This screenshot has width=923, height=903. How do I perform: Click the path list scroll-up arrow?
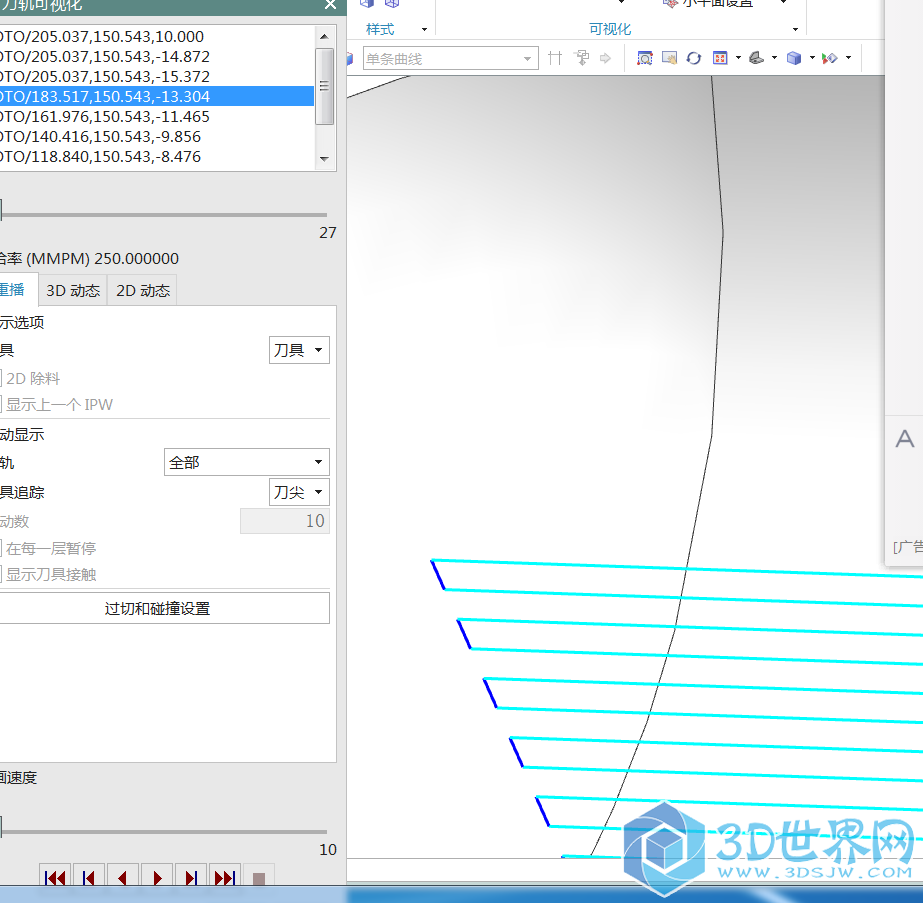(x=324, y=36)
